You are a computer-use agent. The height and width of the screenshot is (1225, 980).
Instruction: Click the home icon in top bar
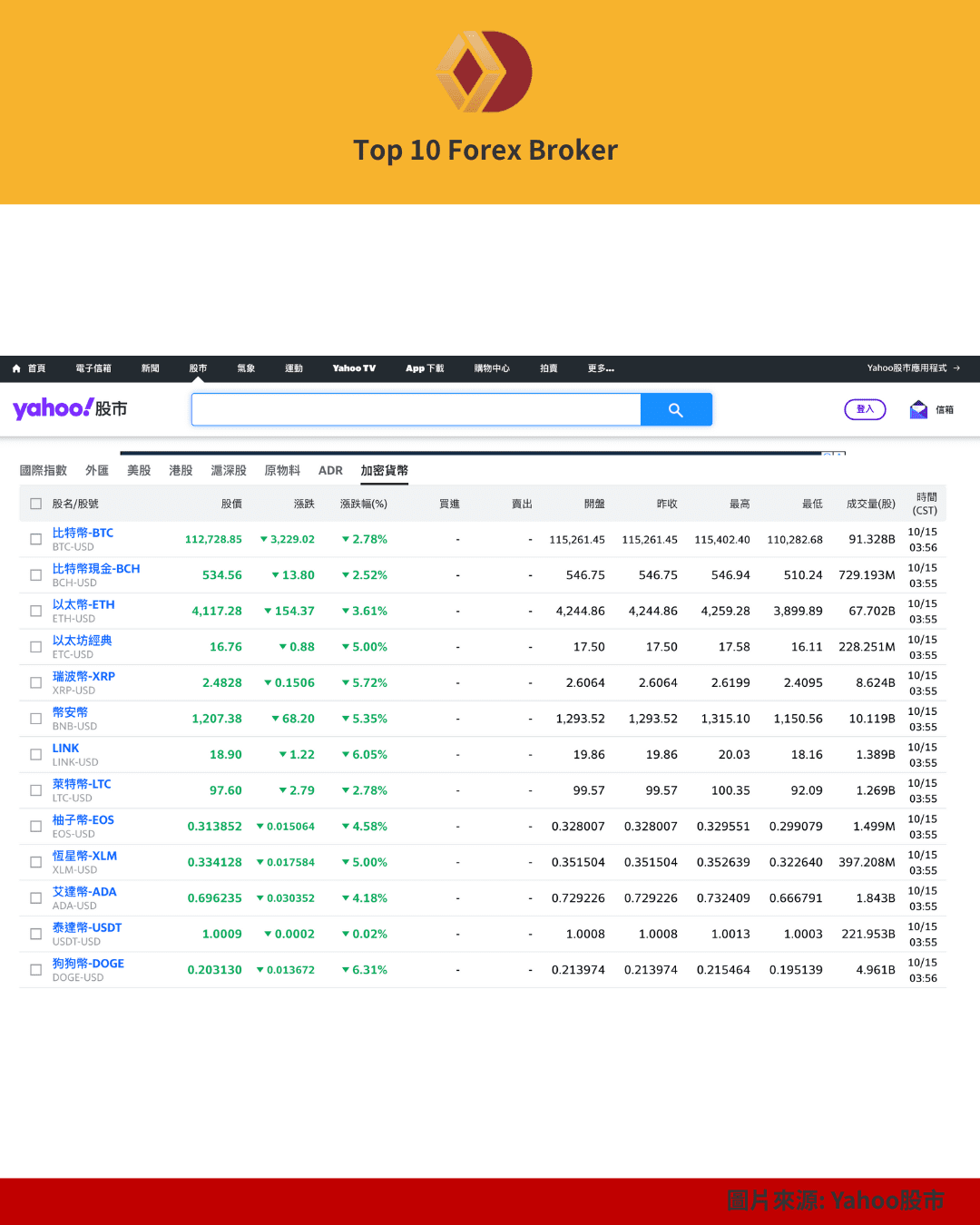[x=16, y=368]
